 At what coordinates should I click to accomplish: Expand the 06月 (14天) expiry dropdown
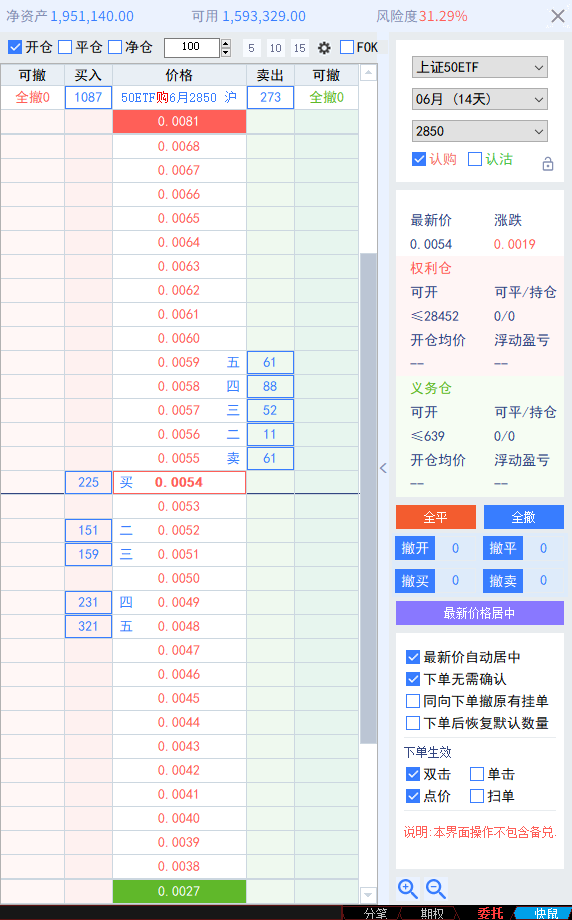pos(480,99)
